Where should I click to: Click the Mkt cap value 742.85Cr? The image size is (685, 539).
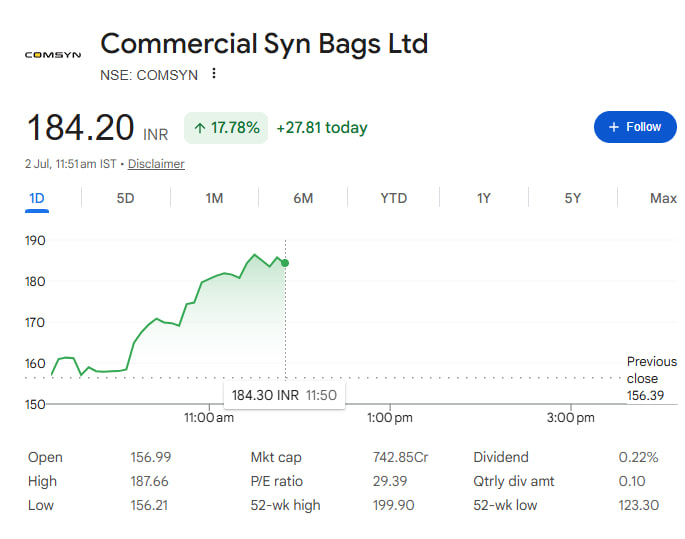[x=401, y=457]
